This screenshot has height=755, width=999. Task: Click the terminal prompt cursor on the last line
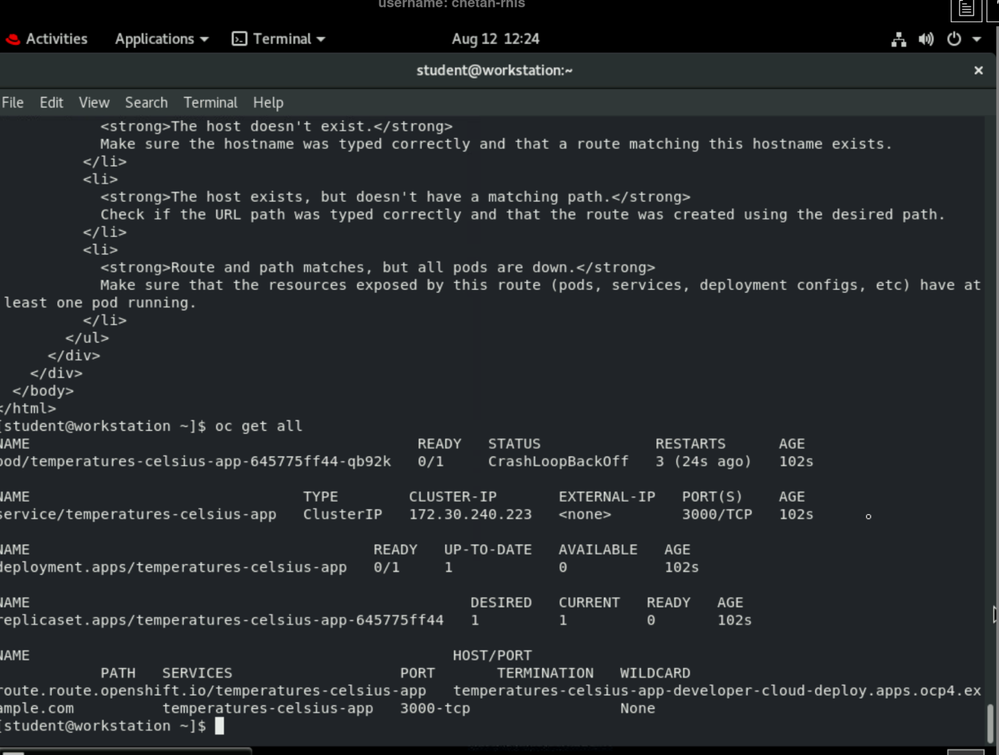click(x=219, y=726)
